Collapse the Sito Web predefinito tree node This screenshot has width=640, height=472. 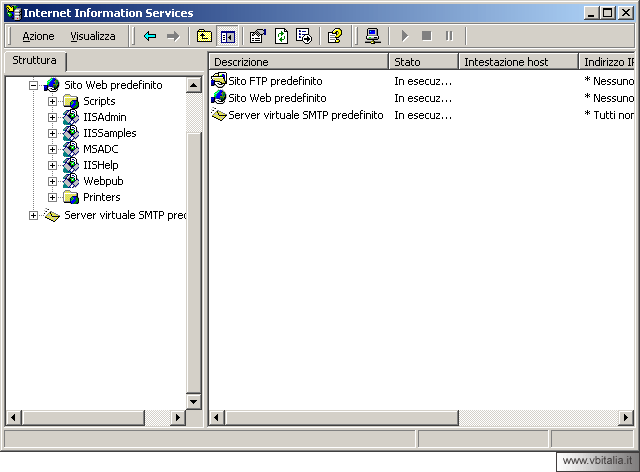pos(33,85)
